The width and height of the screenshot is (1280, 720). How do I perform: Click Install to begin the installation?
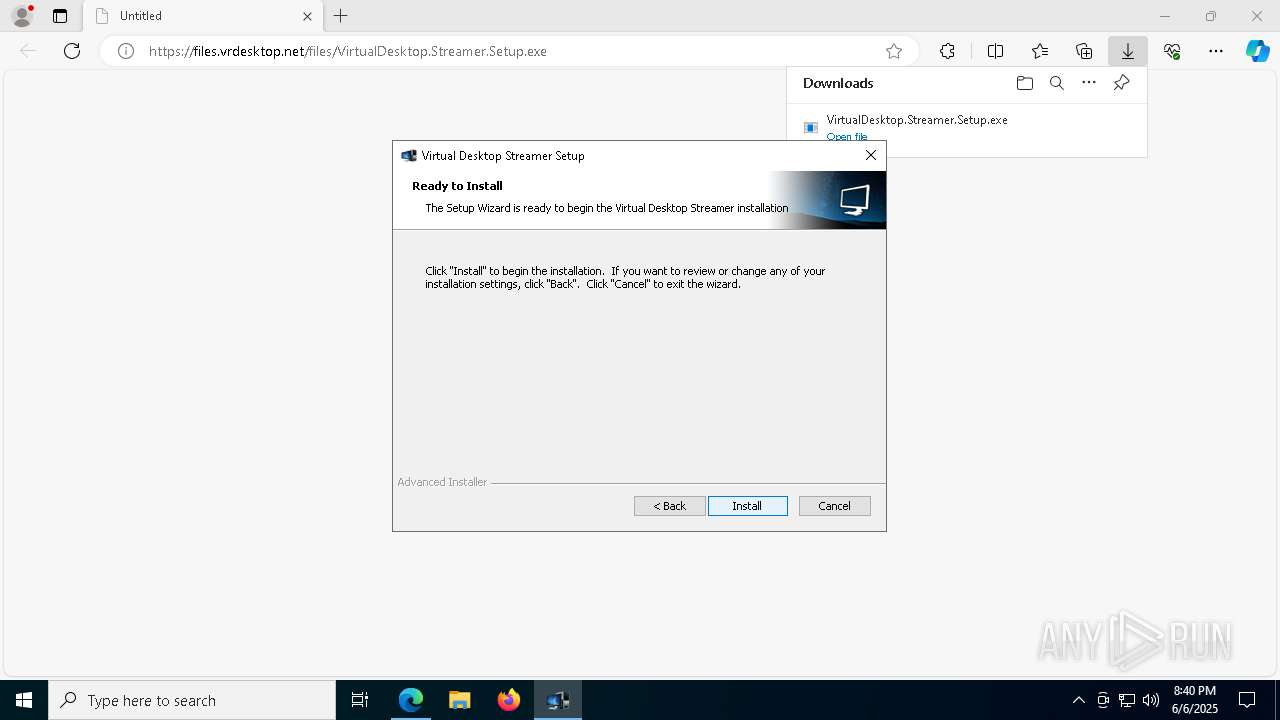point(747,506)
